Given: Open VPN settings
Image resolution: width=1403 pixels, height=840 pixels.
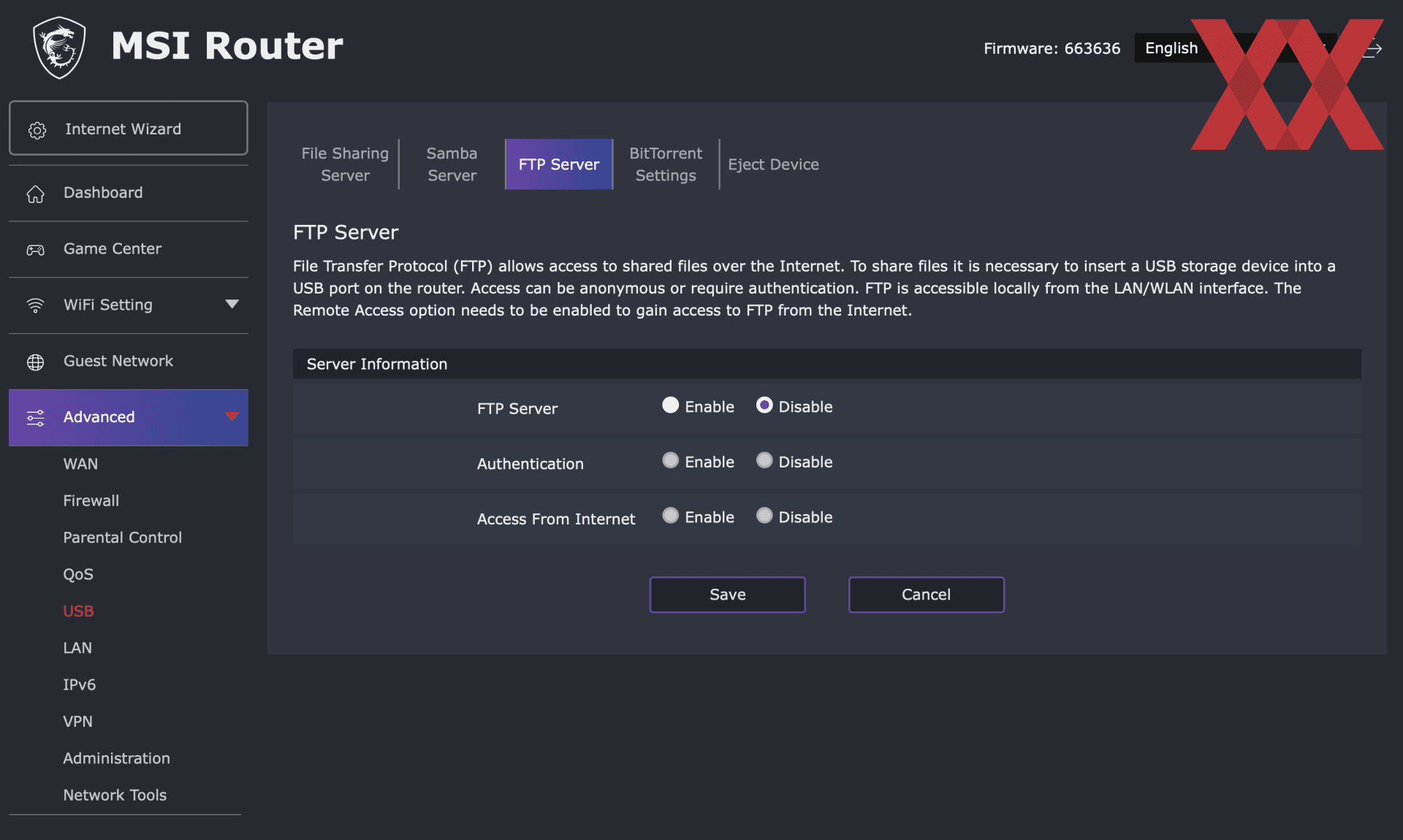Looking at the screenshot, I should click(x=78, y=722).
